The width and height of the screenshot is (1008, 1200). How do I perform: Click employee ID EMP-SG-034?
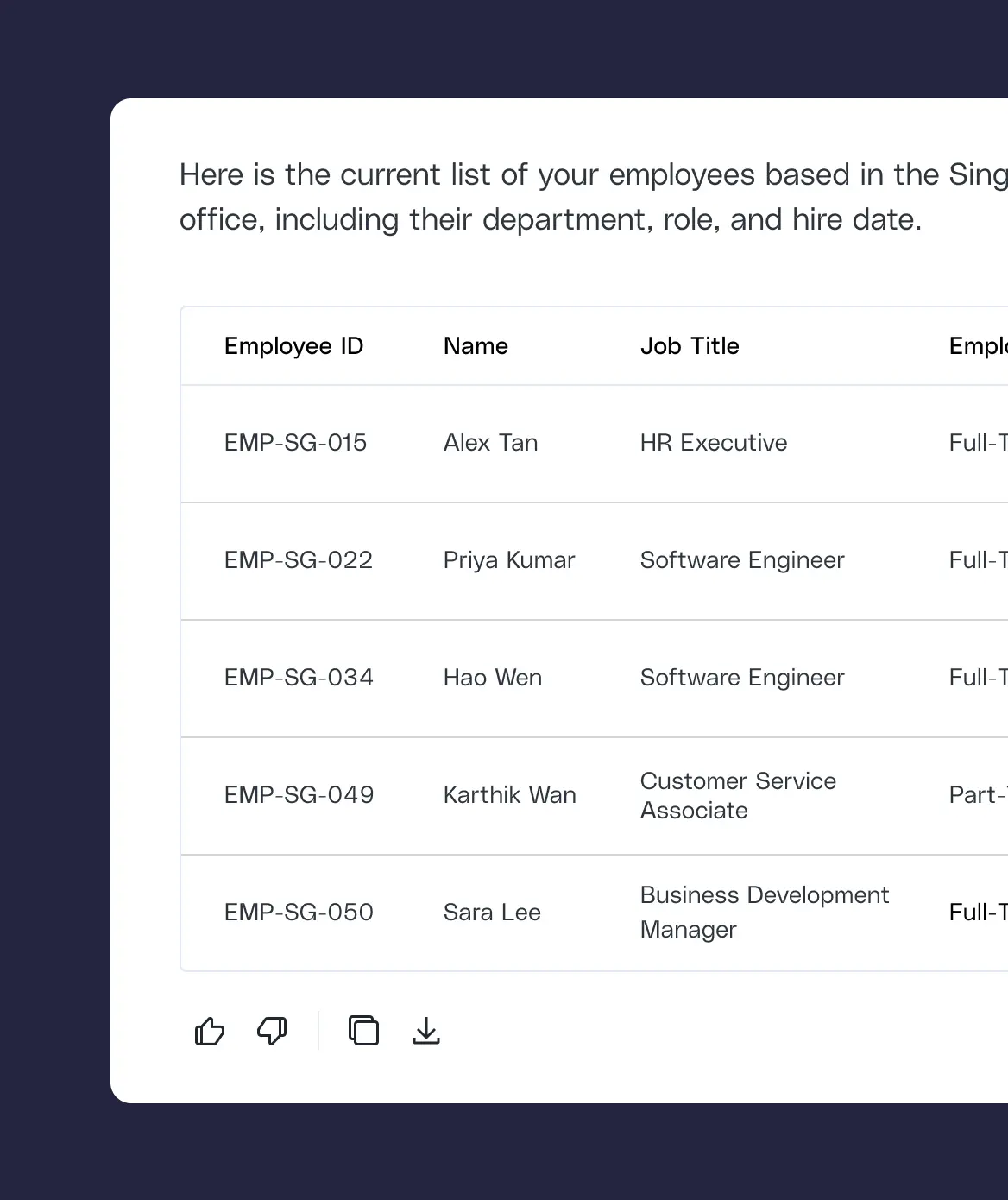299,678
